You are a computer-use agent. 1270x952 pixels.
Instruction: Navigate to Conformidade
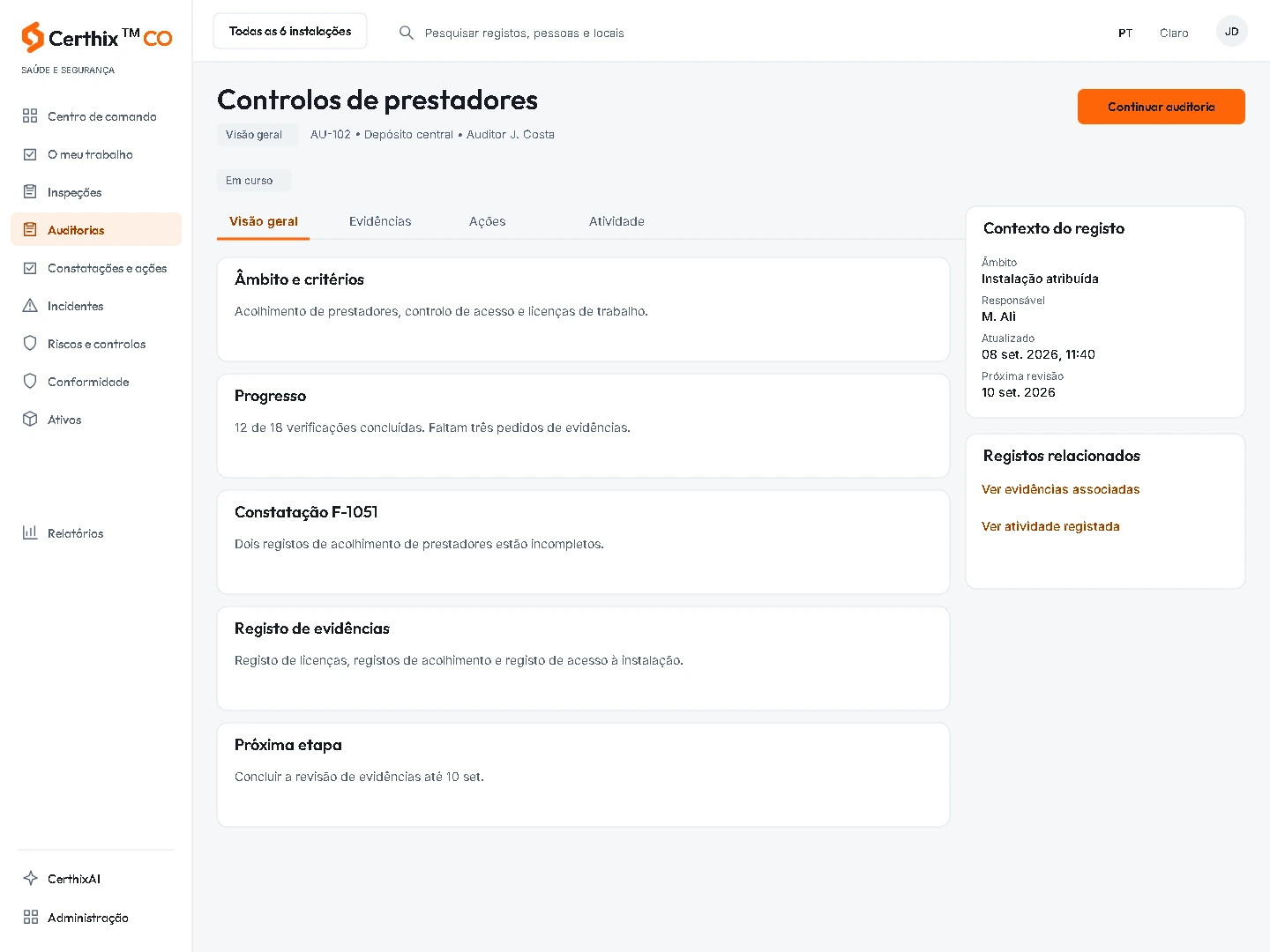pos(96,382)
